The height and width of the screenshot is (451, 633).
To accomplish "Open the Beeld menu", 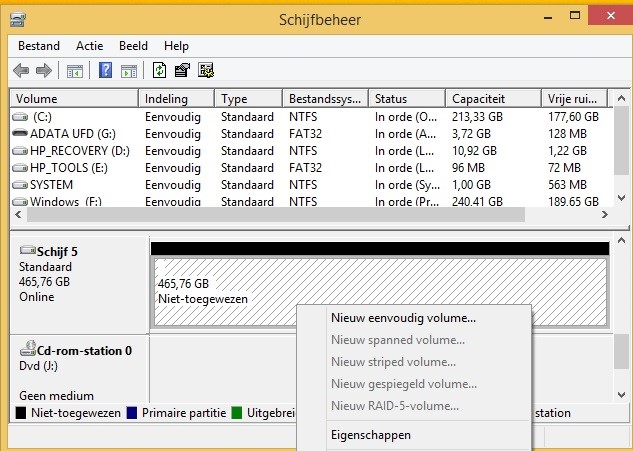I will click(133, 46).
